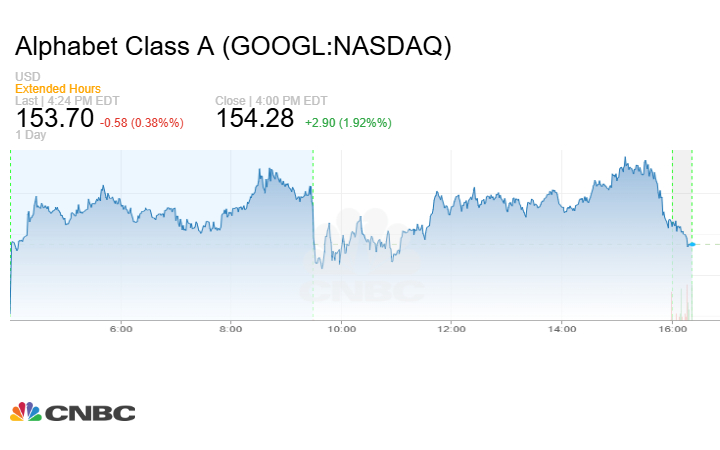Click the closing price 154.28
This screenshot has width=720, height=450.
pyautogui.click(x=255, y=119)
